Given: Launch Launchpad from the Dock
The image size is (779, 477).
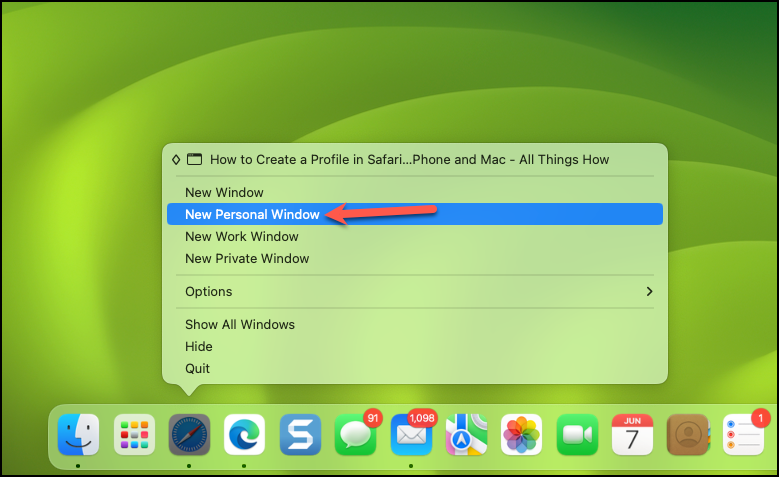Looking at the screenshot, I should click(x=133, y=435).
